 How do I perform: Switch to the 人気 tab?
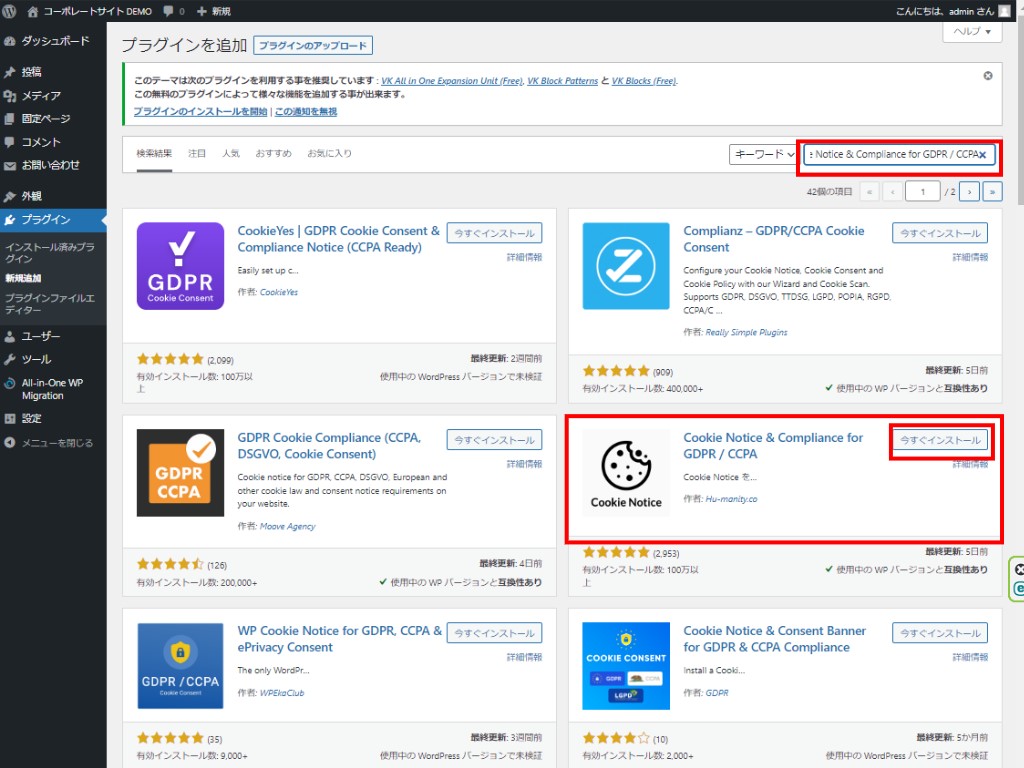(x=231, y=153)
